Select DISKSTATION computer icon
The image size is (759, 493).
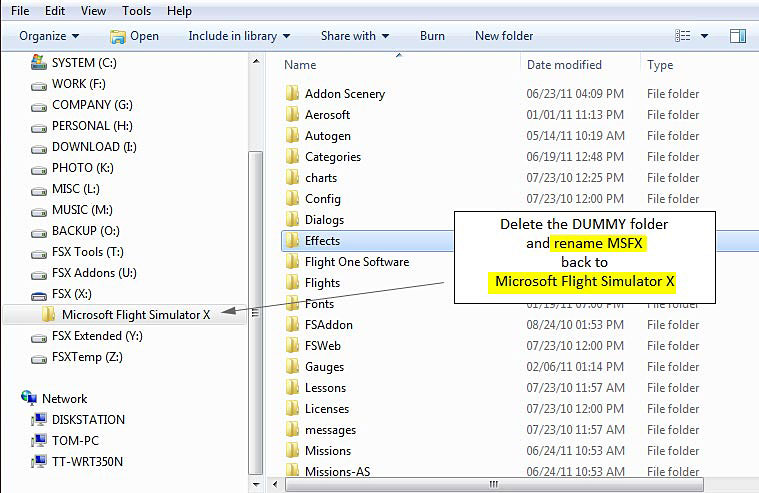[x=39, y=419]
